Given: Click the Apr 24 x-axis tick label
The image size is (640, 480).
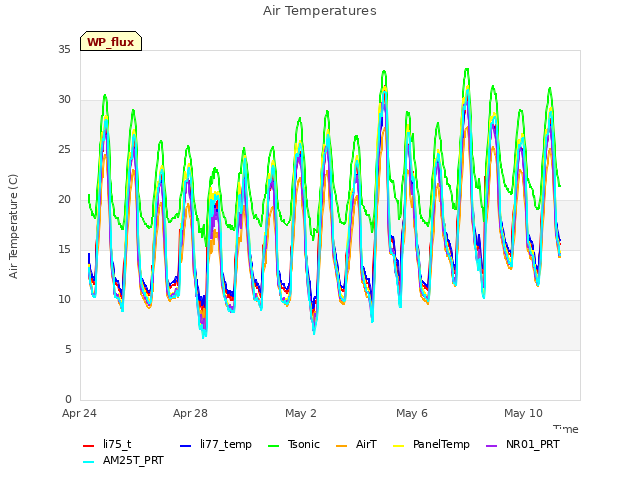Looking at the screenshot, I should (79, 413).
